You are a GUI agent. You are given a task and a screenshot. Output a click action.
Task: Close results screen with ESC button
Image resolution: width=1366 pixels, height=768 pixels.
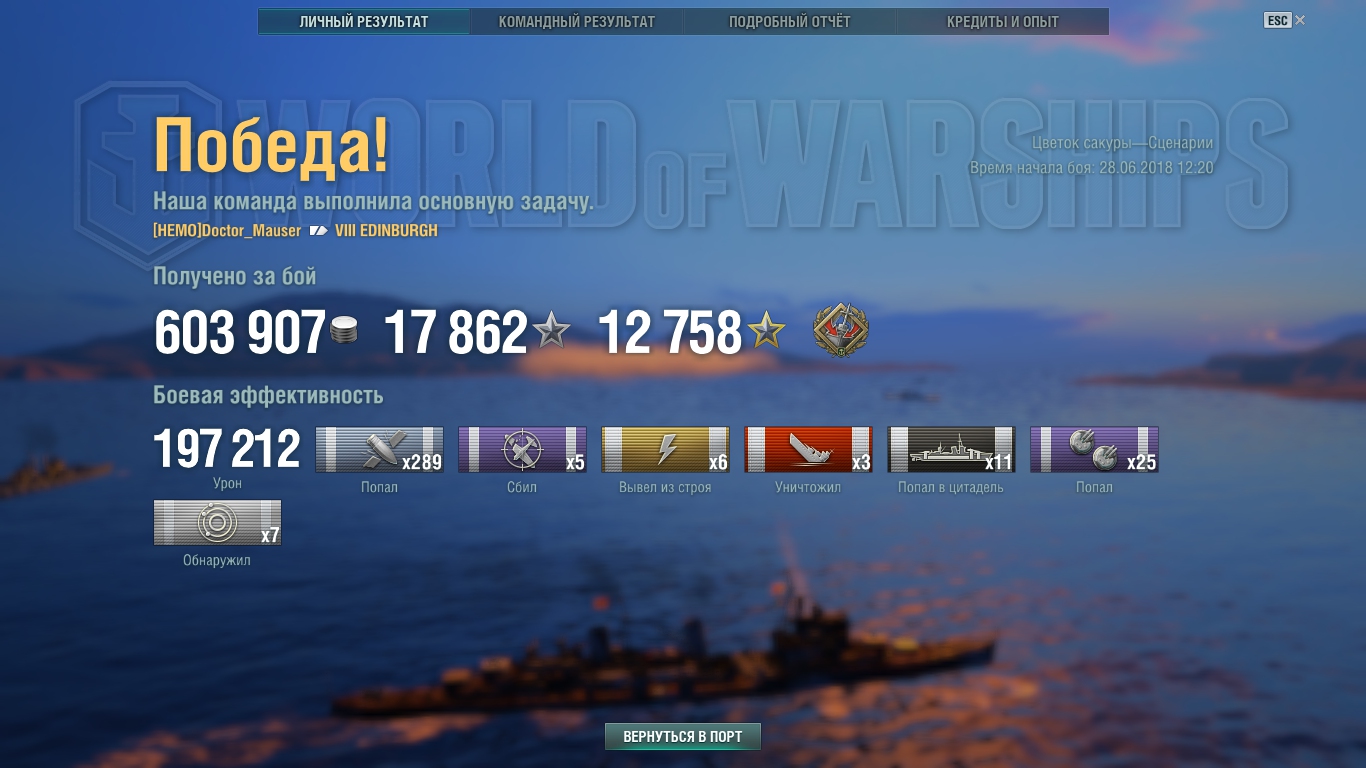[1284, 20]
